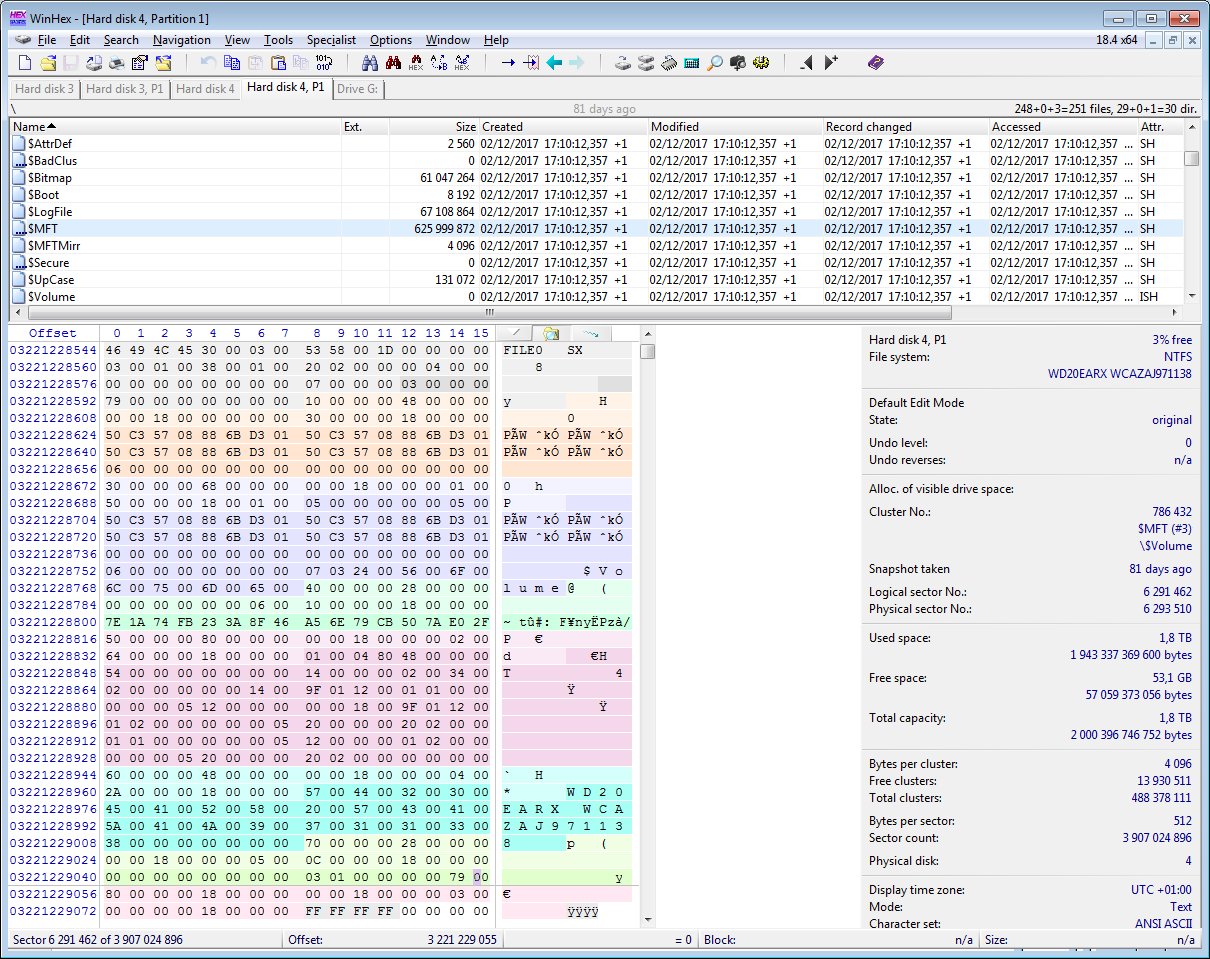Image resolution: width=1210 pixels, height=959 pixels.
Task: Select the $MFT file row
Action: click(x=597, y=228)
